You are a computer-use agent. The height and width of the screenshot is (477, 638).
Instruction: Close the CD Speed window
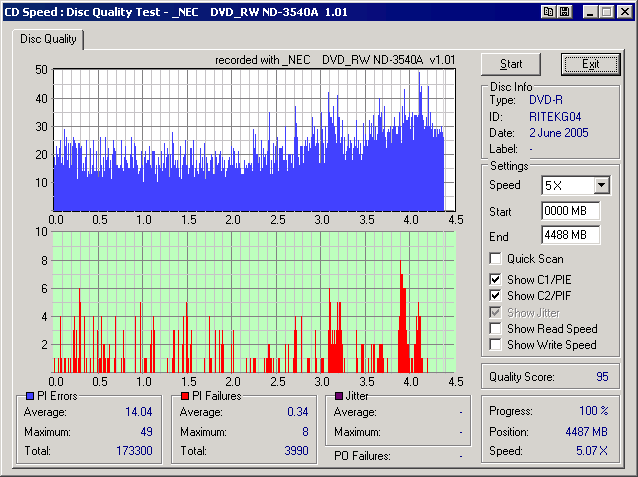(622, 11)
